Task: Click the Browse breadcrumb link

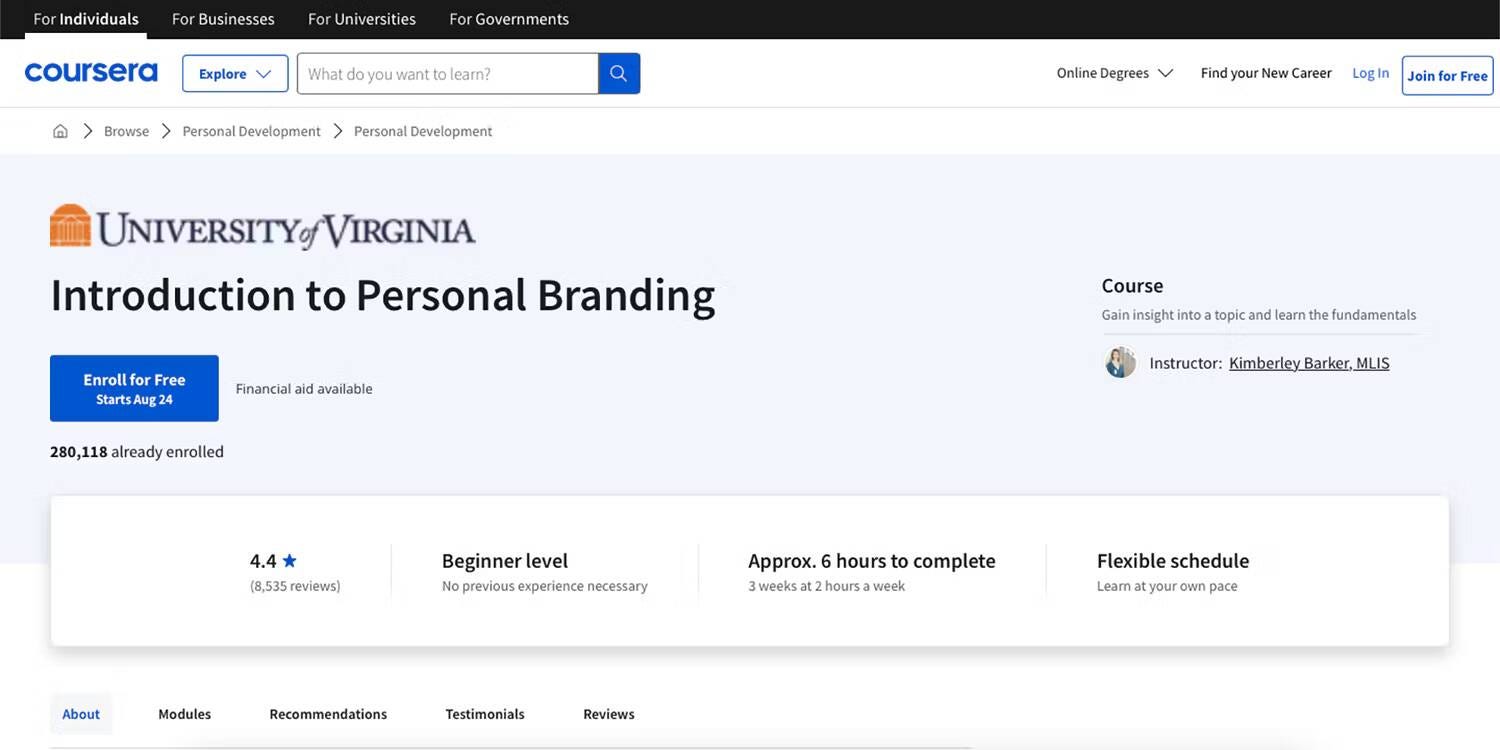Action: (x=126, y=131)
